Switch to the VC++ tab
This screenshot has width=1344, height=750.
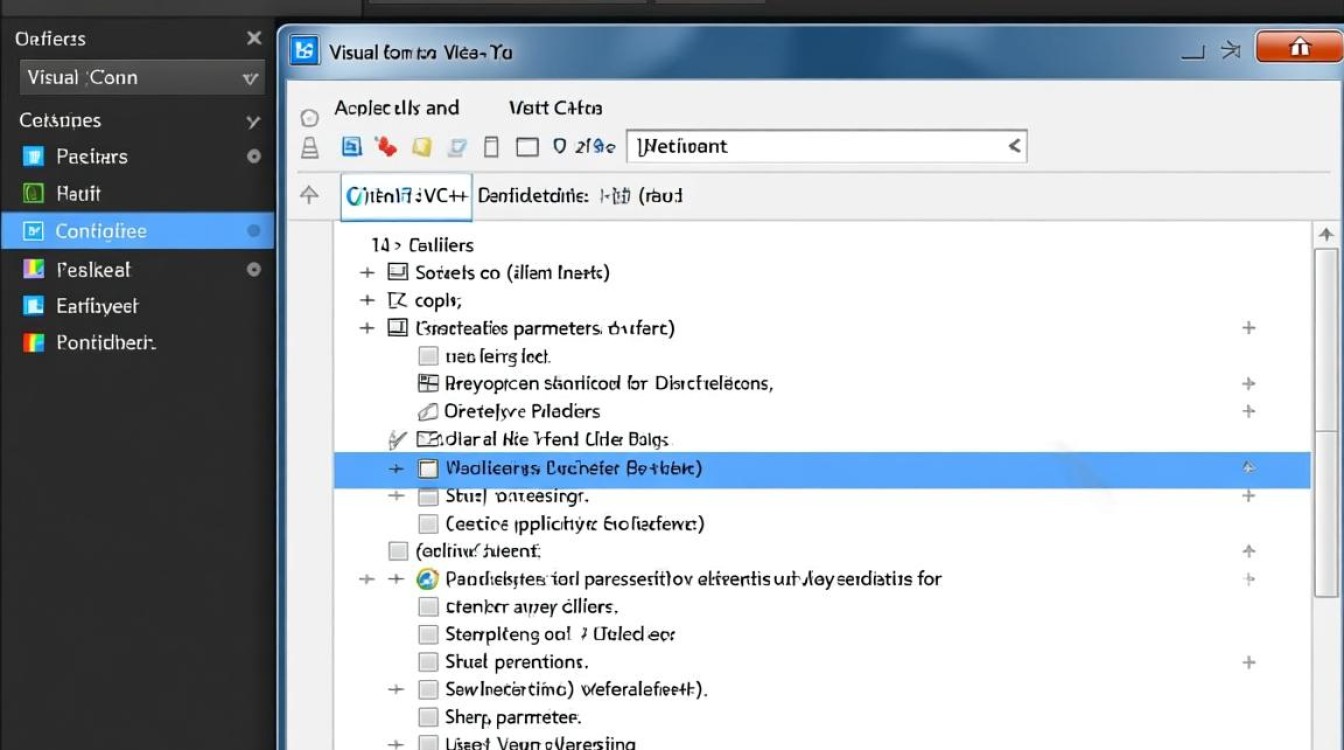click(x=405, y=196)
